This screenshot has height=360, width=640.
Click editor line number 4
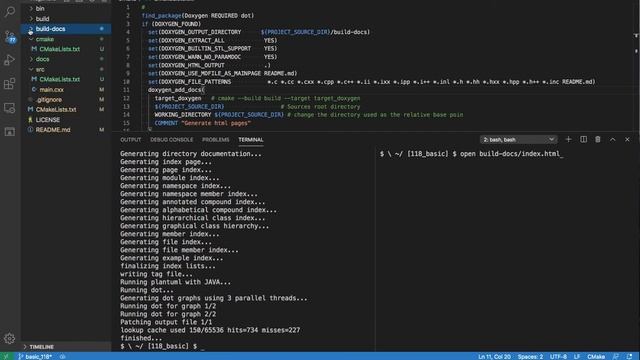point(128,32)
